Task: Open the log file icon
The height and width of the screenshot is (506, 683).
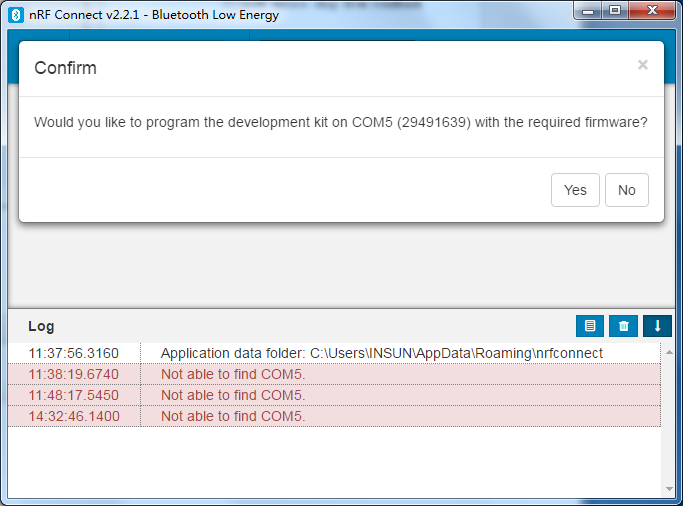Action: (590, 326)
